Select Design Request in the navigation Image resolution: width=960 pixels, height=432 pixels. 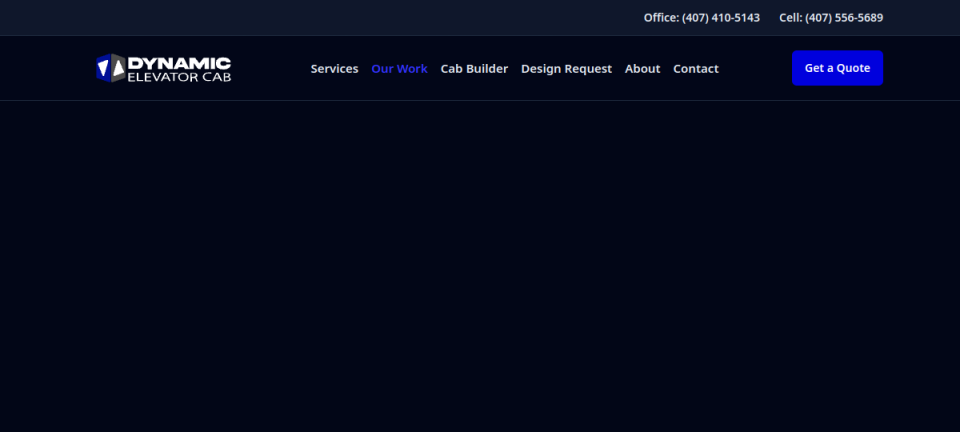coord(566,69)
